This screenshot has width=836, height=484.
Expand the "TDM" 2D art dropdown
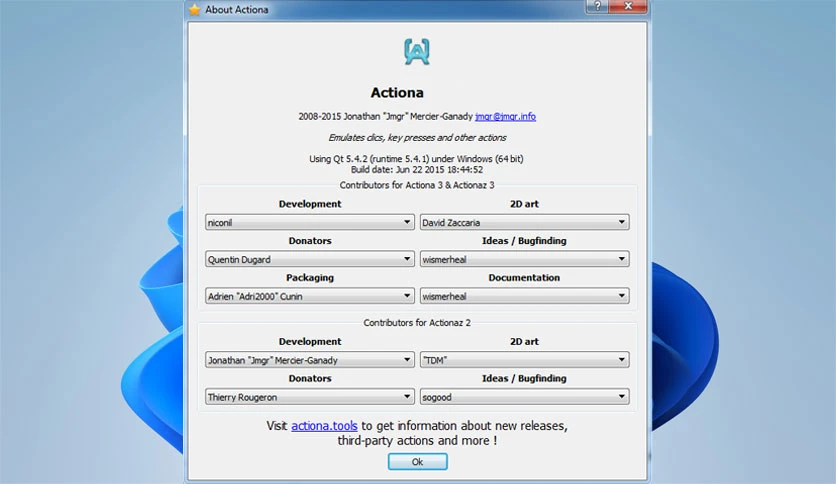click(525, 360)
